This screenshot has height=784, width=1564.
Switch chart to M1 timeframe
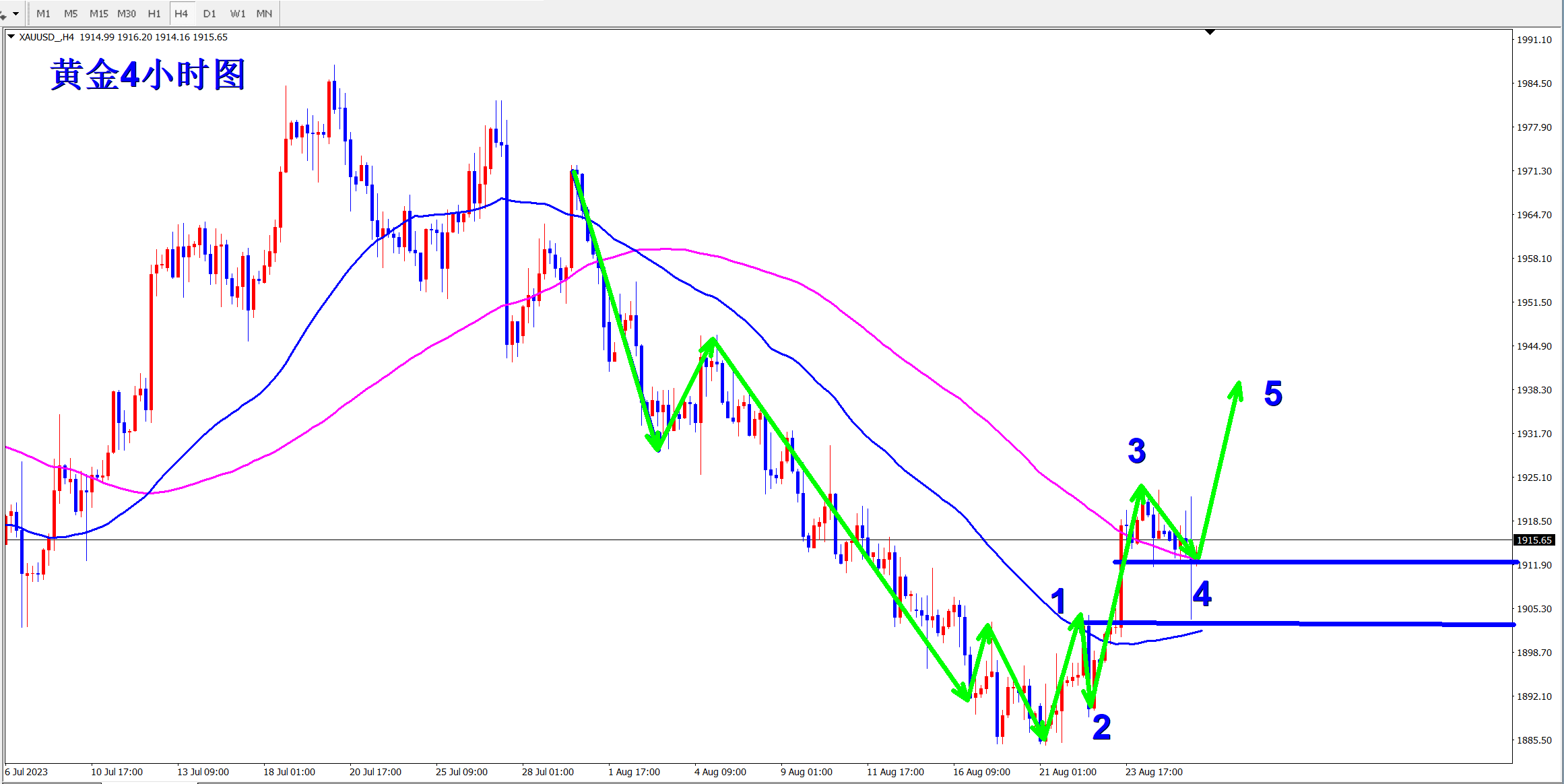43,13
